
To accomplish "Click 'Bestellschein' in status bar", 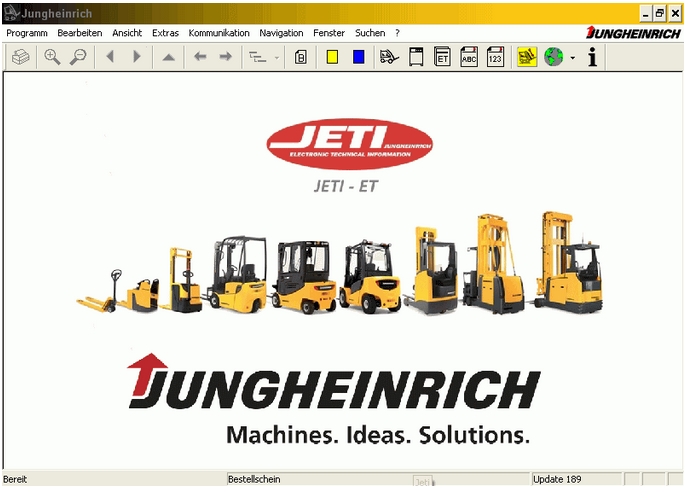I will click(x=254, y=479).
